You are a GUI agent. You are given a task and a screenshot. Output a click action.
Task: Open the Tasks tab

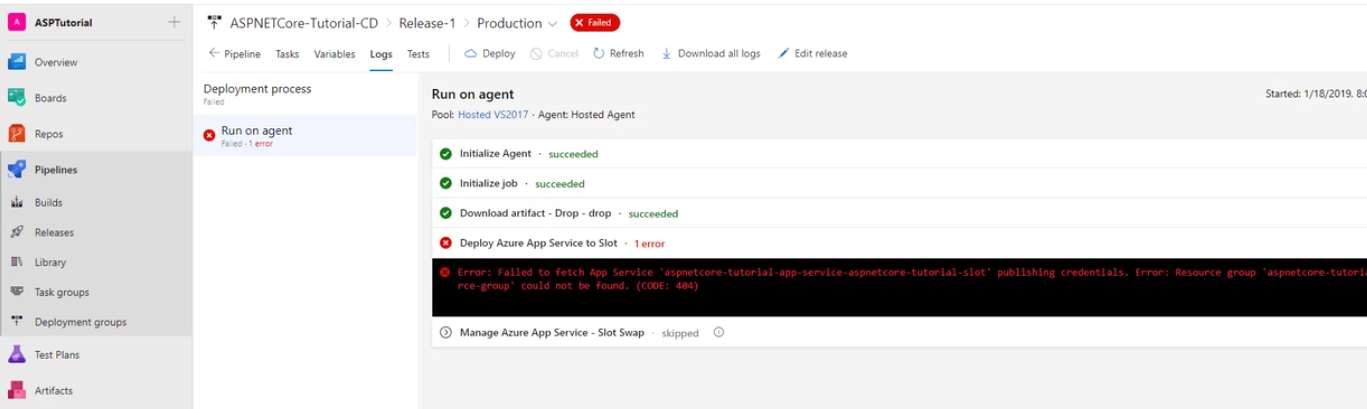287,54
